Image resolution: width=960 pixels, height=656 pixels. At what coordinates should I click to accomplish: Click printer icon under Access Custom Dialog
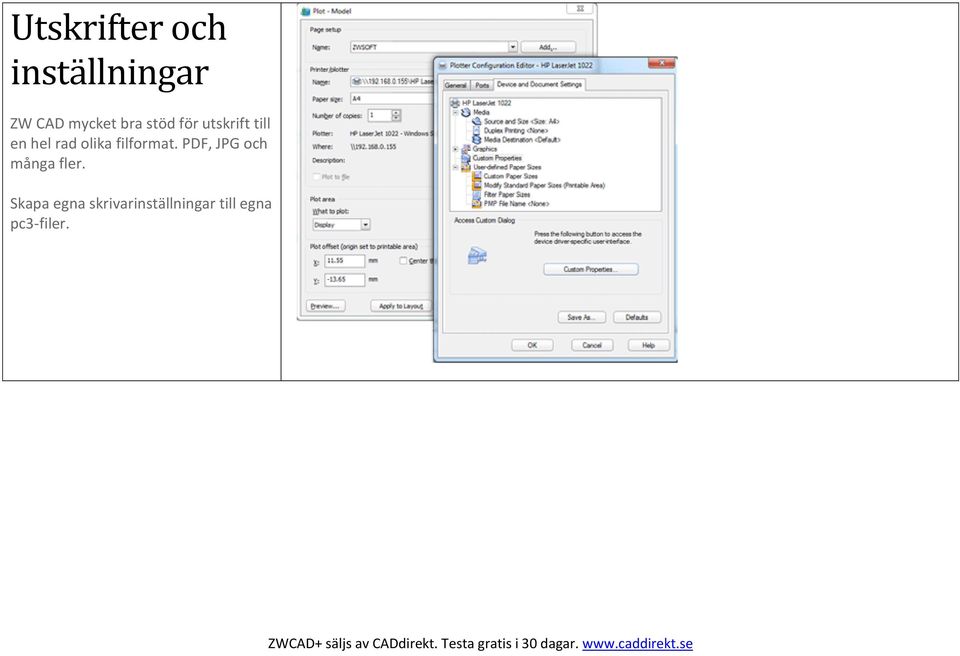coord(478,255)
